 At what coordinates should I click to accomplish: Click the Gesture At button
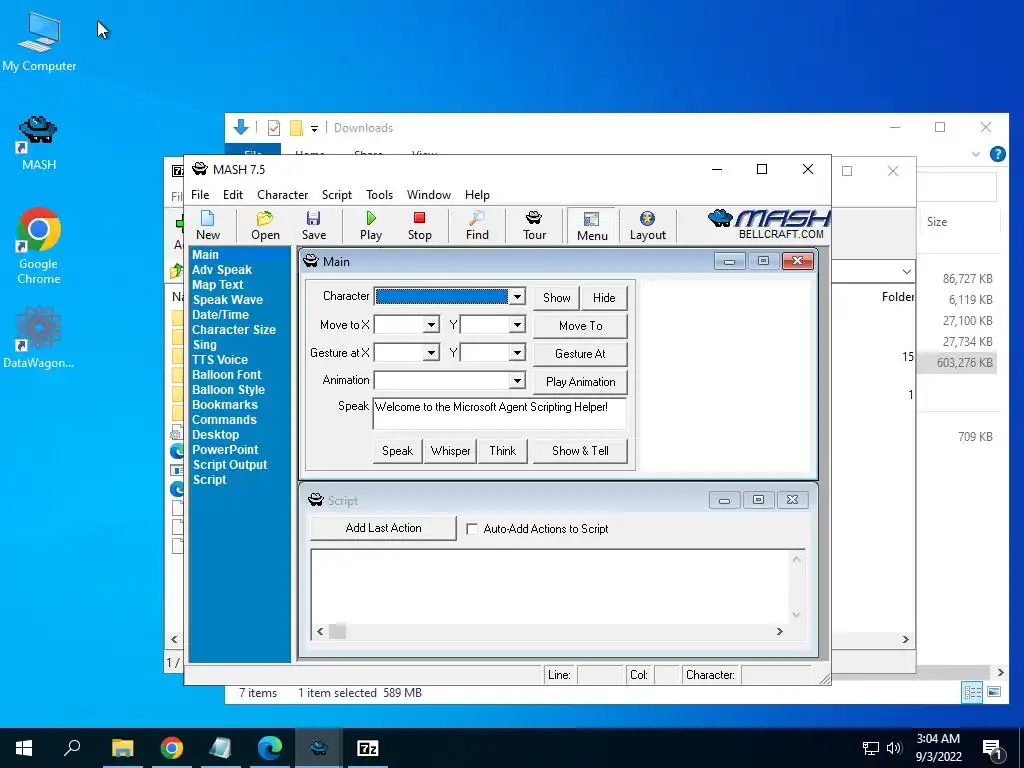[580, 353]
